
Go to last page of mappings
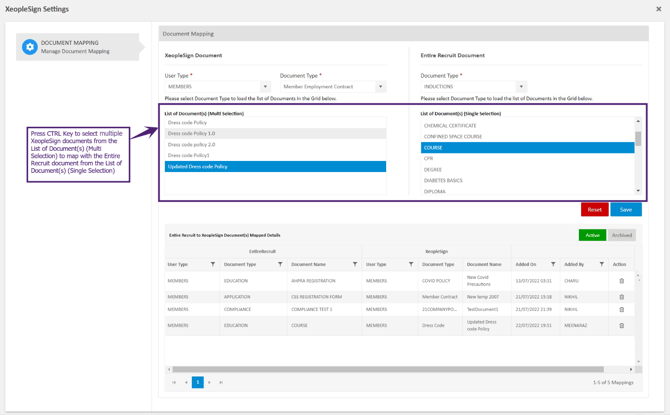click(221, 382)
